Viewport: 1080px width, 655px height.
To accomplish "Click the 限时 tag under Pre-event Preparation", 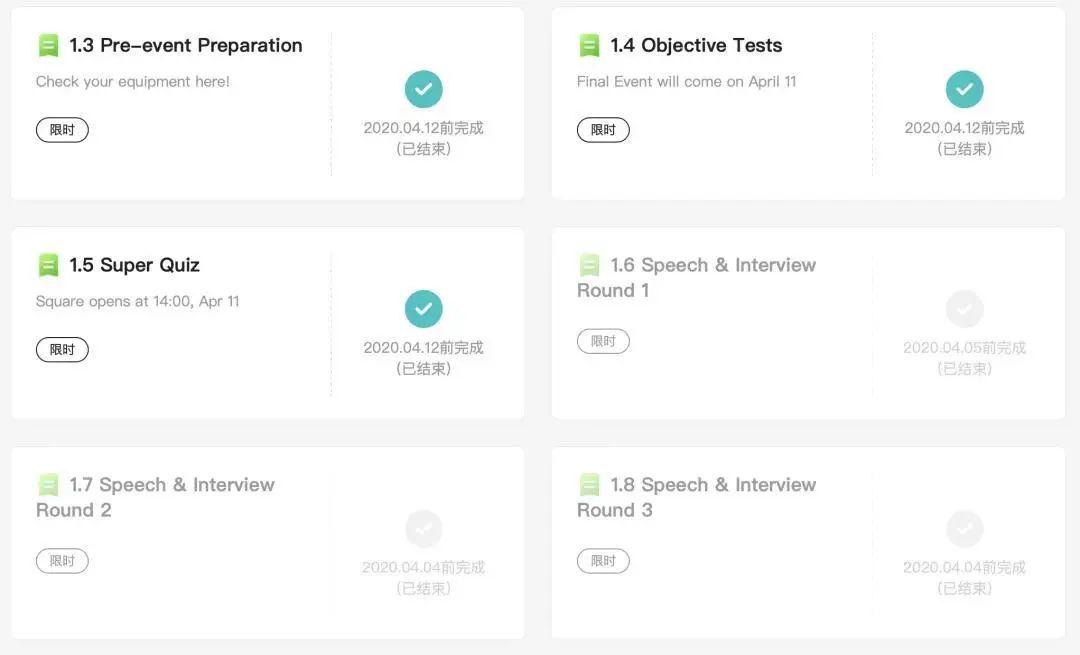I will pos(62,130).
